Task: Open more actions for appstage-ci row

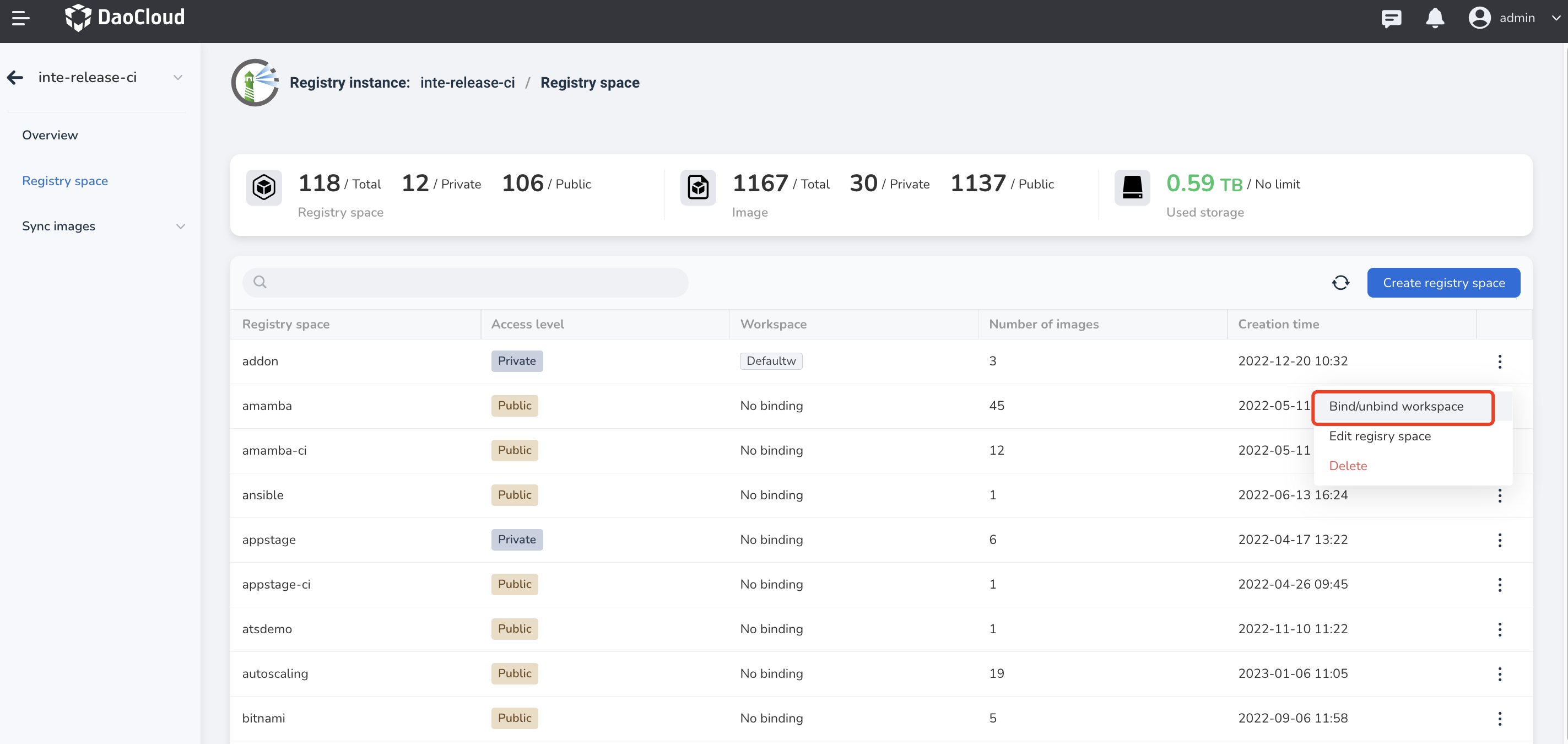Action: coord(1499,585)
